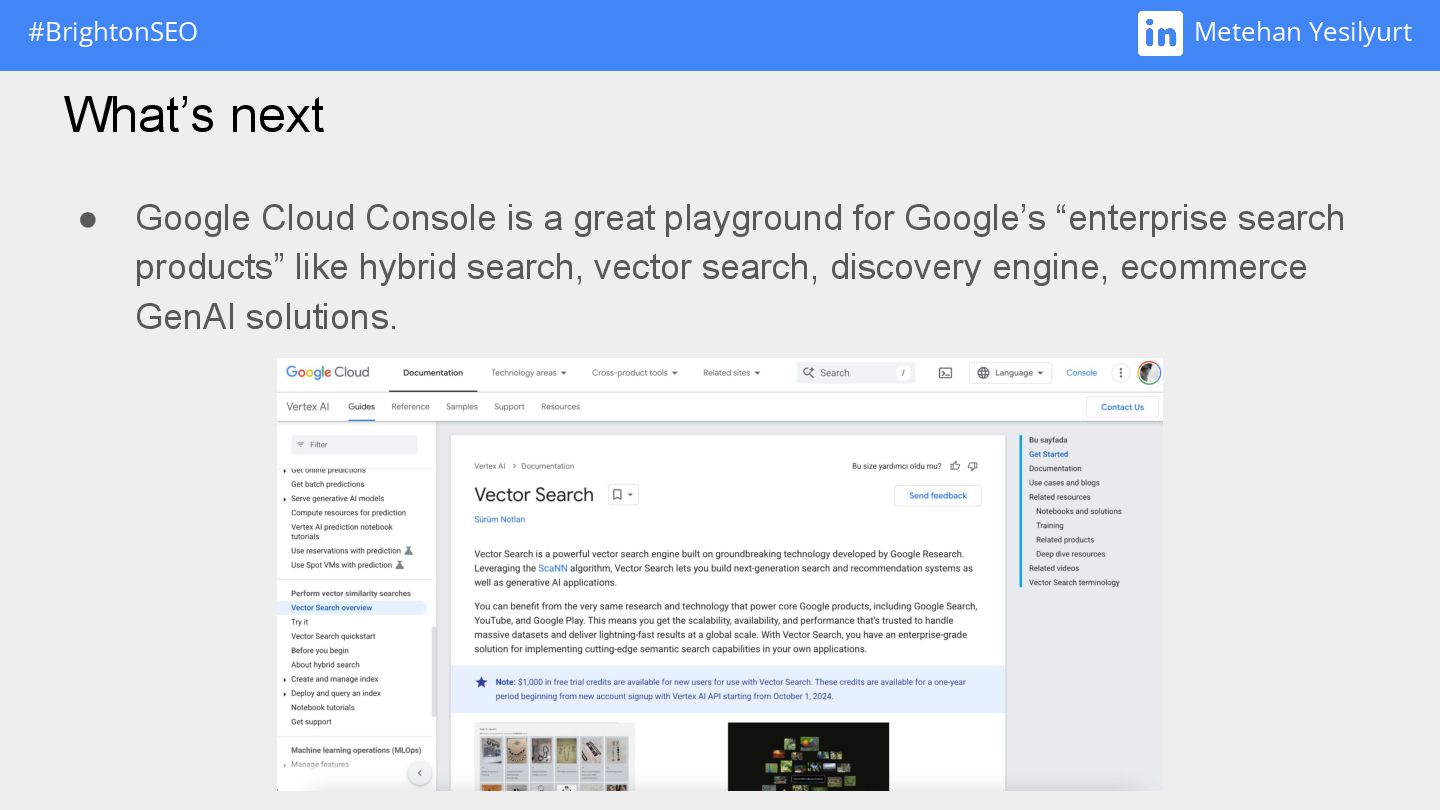Open Vector Search quickstart
1440x810 pixels.
333,637
